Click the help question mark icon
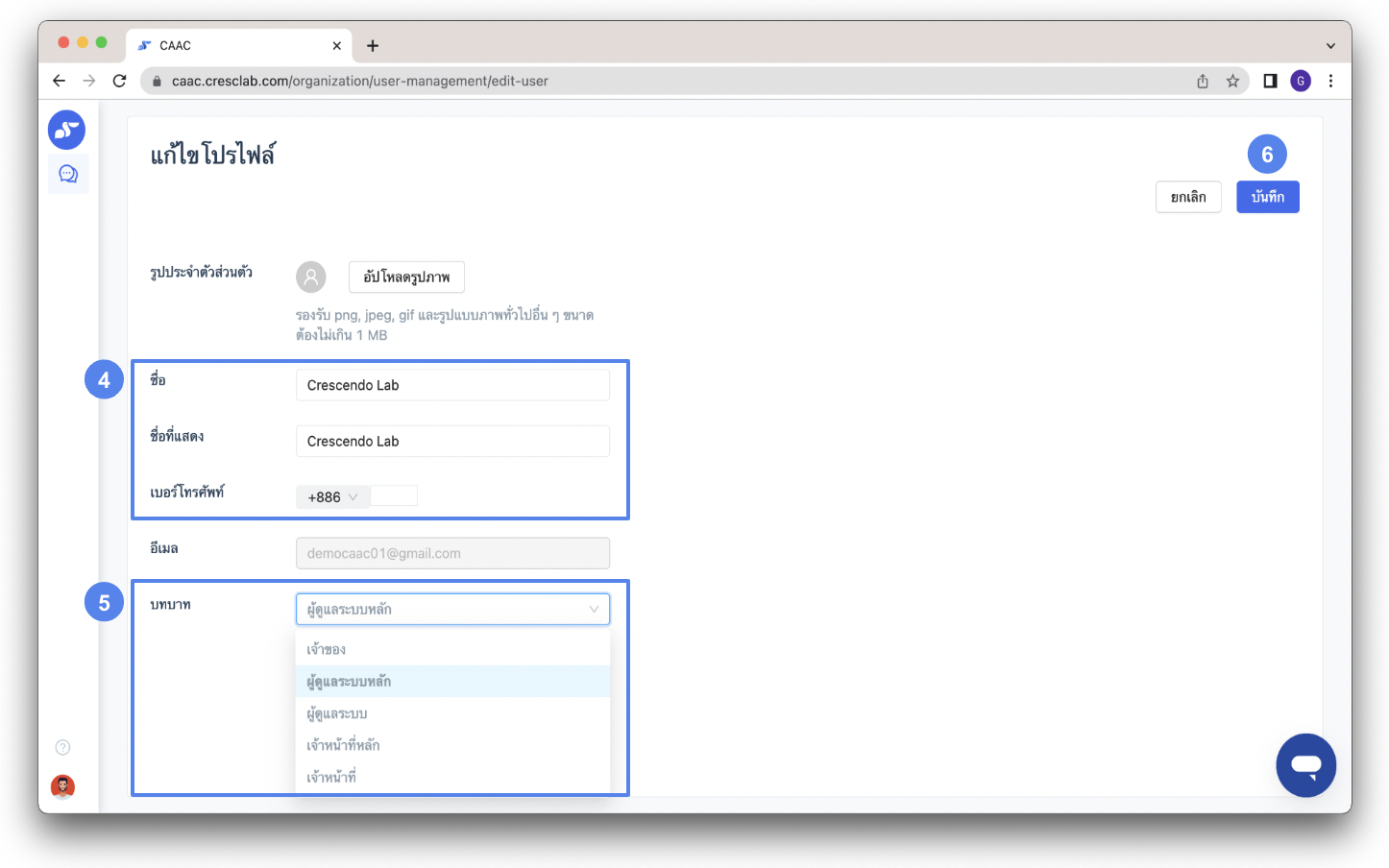The width and height of the screenshot is (1389, 868). 63,747
